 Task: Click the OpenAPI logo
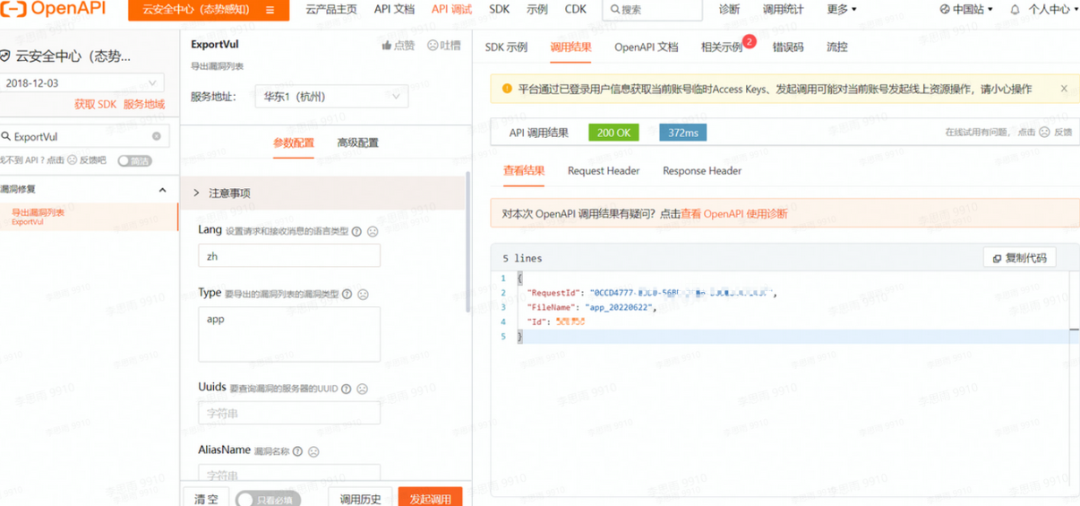[x=53, y=10]
